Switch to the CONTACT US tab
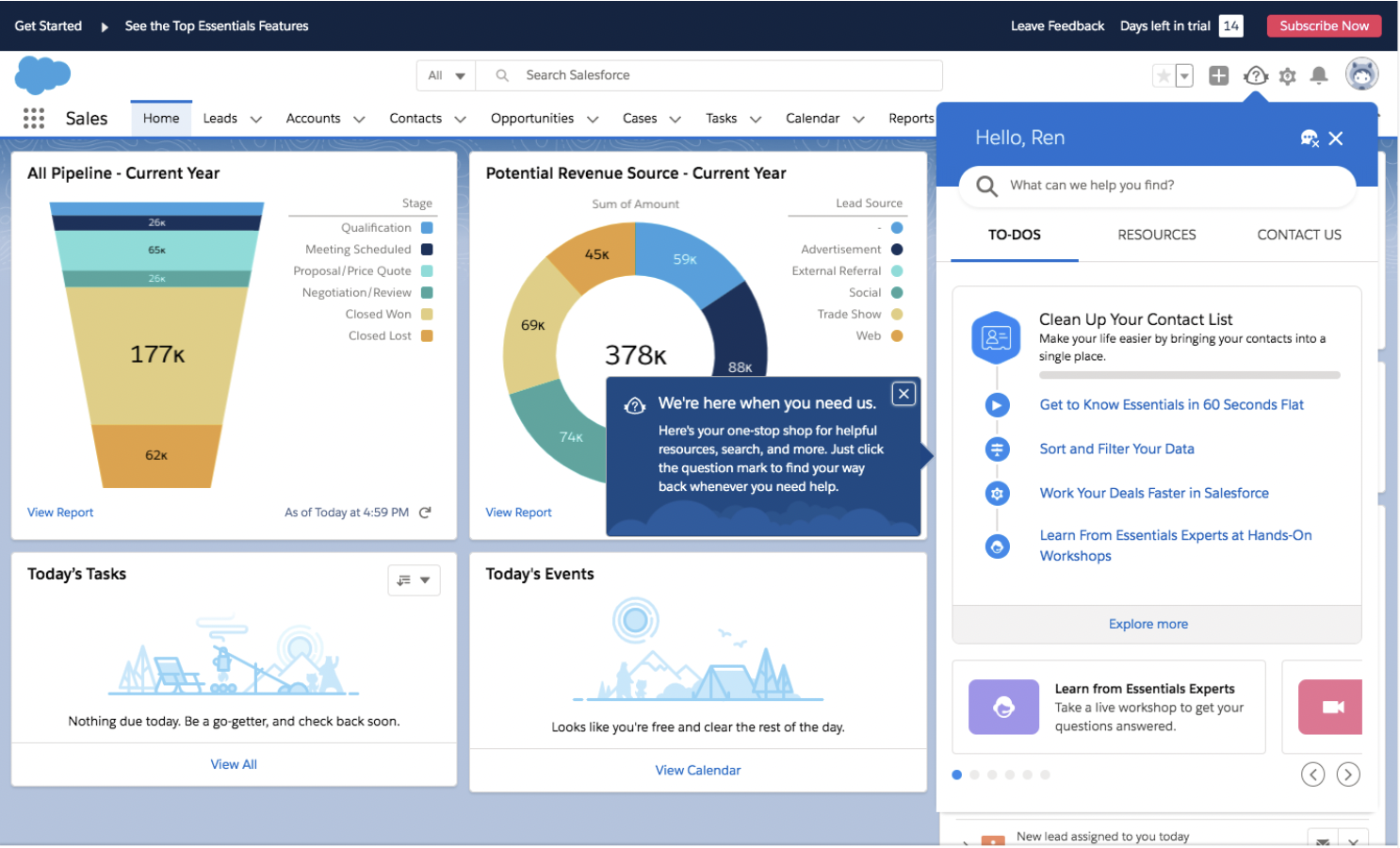The height and width of the screenshot is (848, 1400). (x=1299, y=236)
